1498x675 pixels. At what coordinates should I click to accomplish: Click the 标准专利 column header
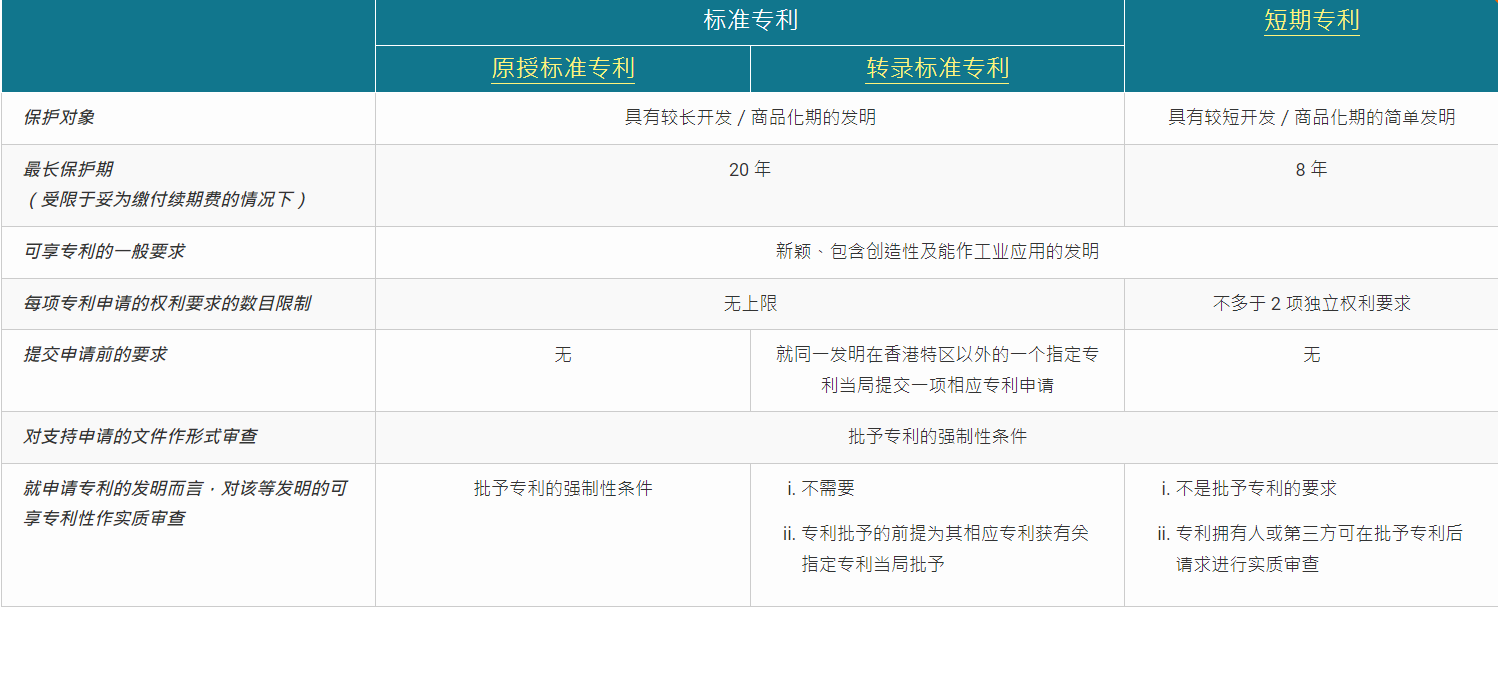750,21
